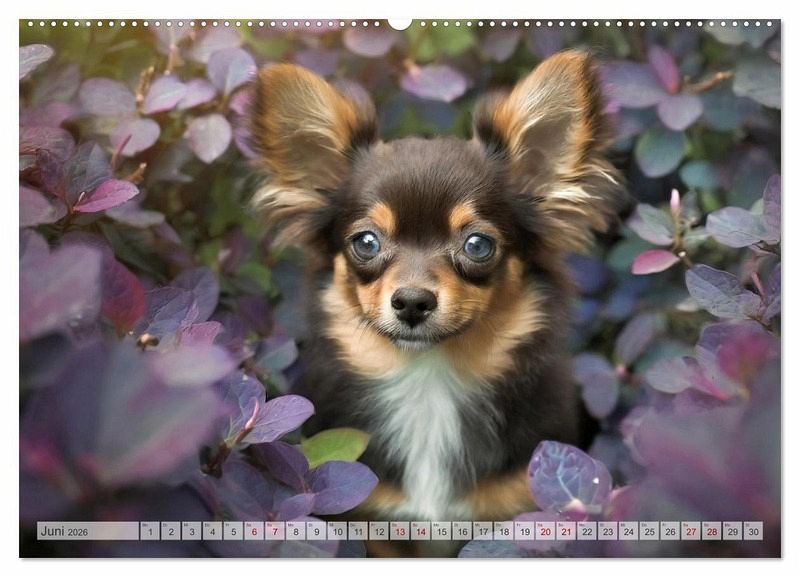The height and width of the screenshot is (577, 800).
Task: Choose the red date 28
Action: point(712,531)
